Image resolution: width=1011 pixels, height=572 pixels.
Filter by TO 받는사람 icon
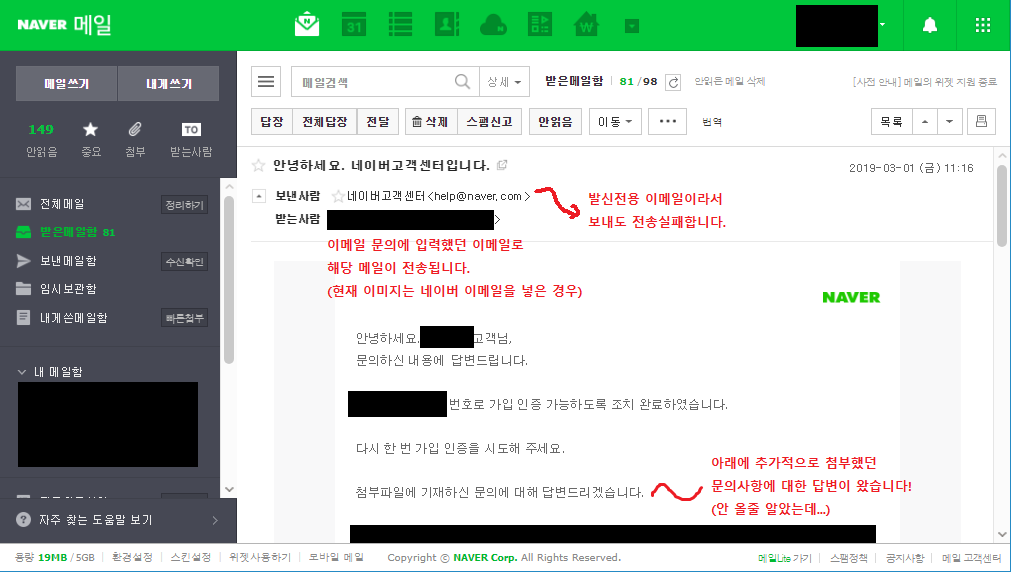point(191,139)
